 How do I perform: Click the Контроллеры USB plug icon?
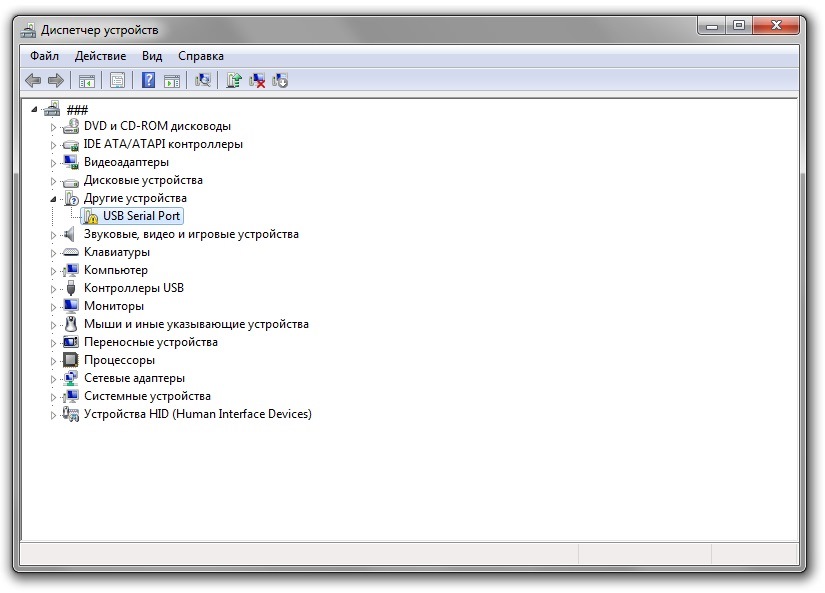coord(71,288)
